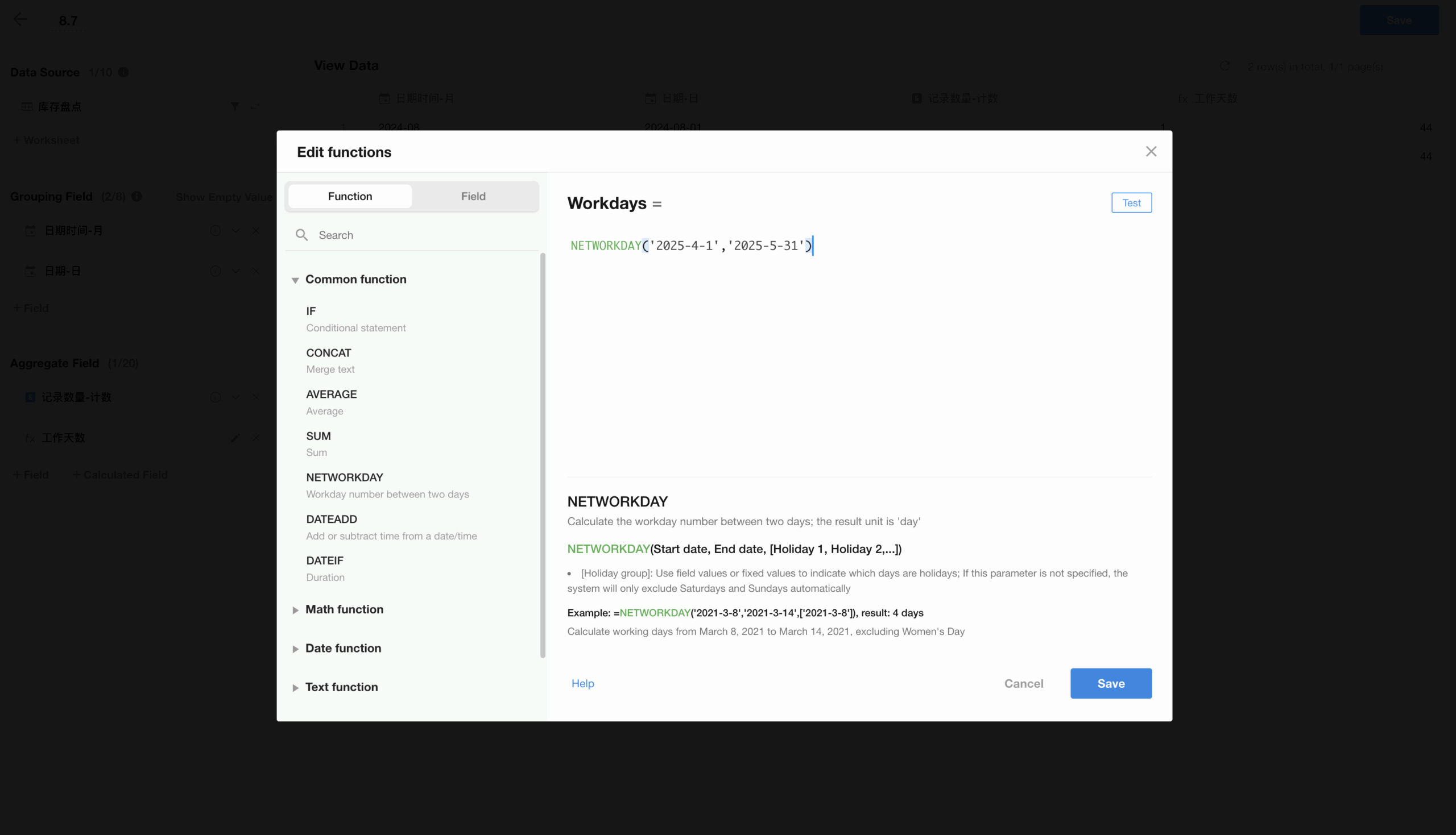Click the + Field link under Grouping Field
This screenshot has width=1456, height=835.
(x=31, y=308)
